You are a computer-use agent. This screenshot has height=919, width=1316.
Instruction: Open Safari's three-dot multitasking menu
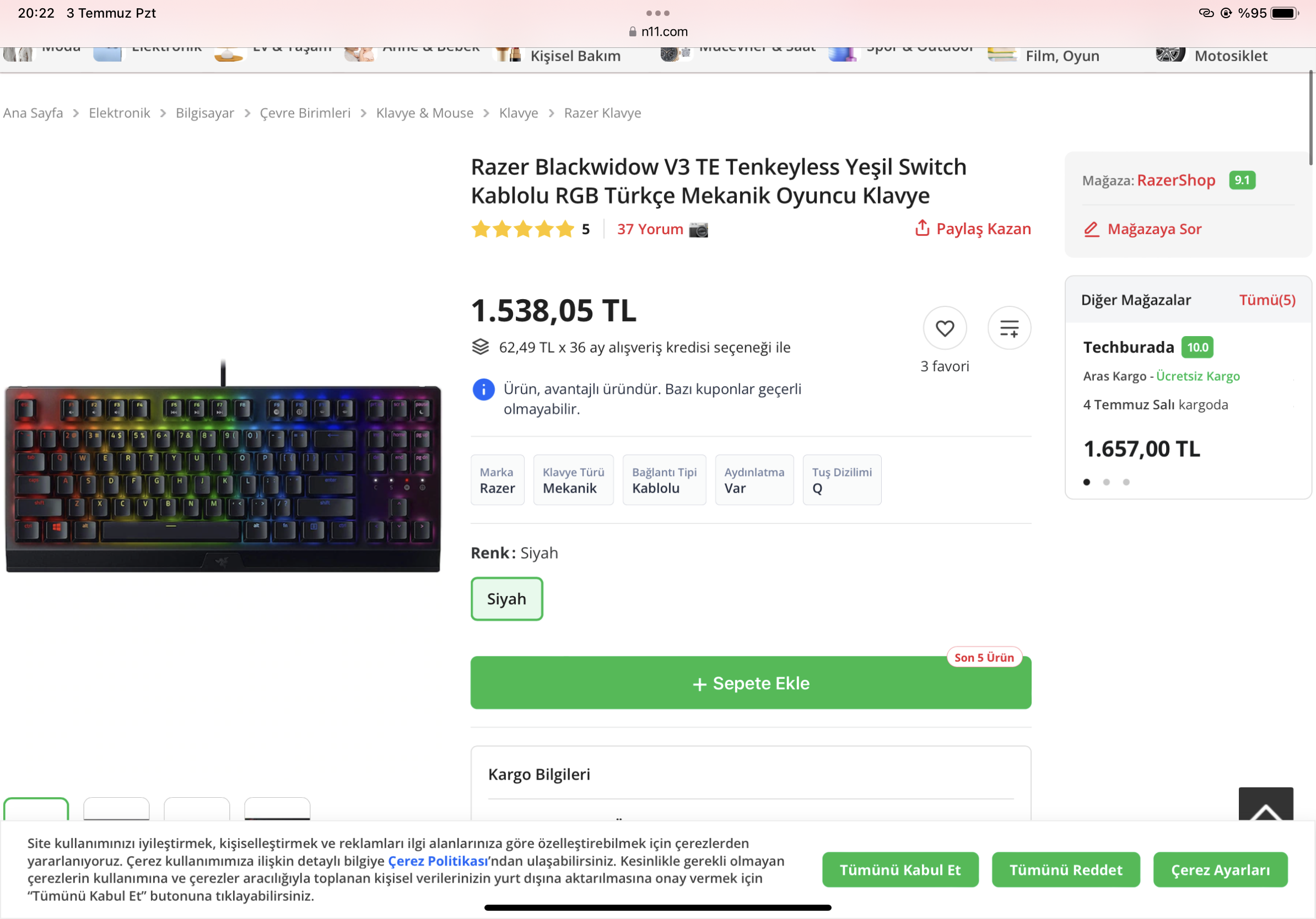coord(657,13)
